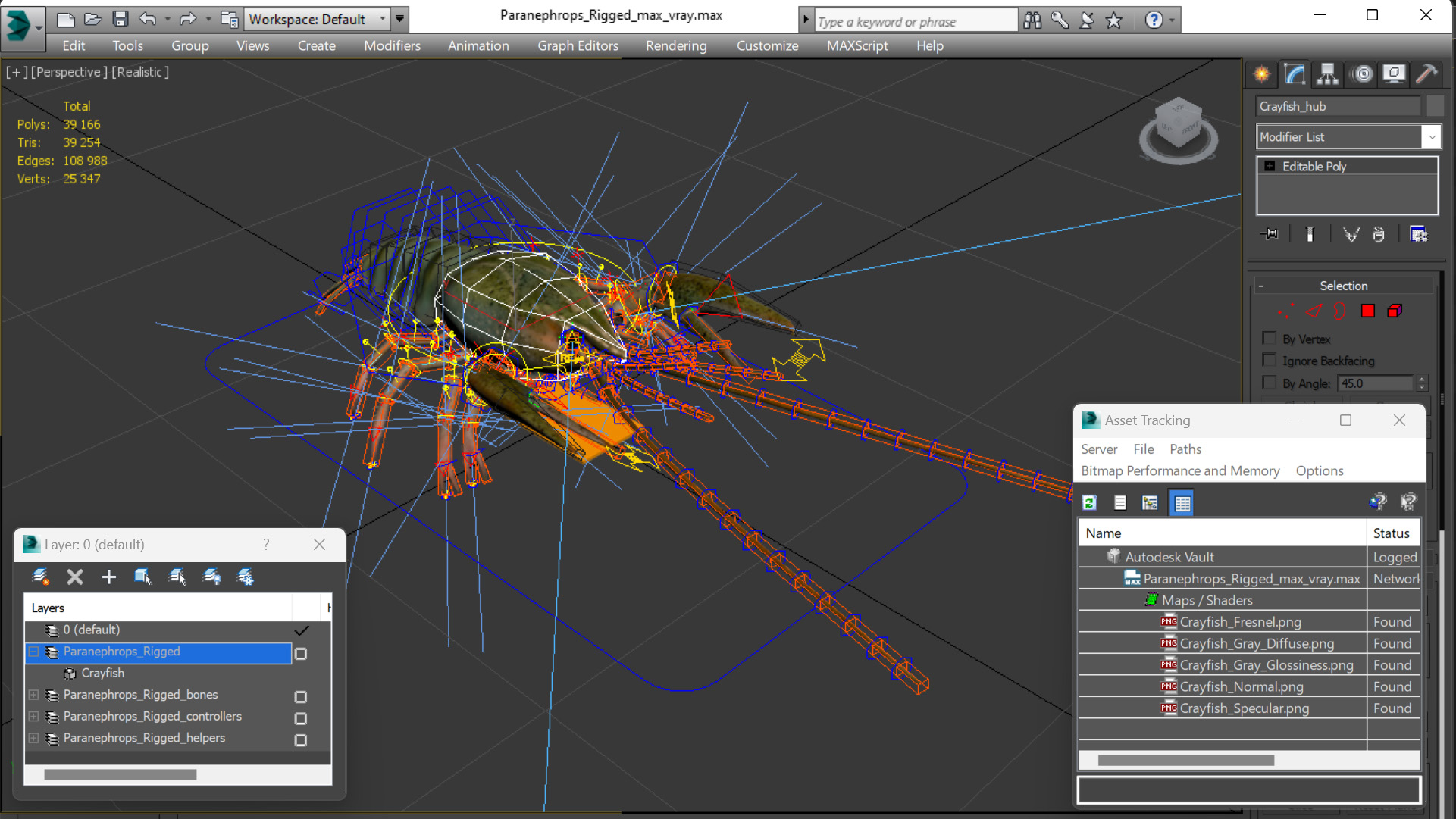Viewport: 1456px width, 819px height.
Task: Open the Create panel sun icon
Action: 1262,73
